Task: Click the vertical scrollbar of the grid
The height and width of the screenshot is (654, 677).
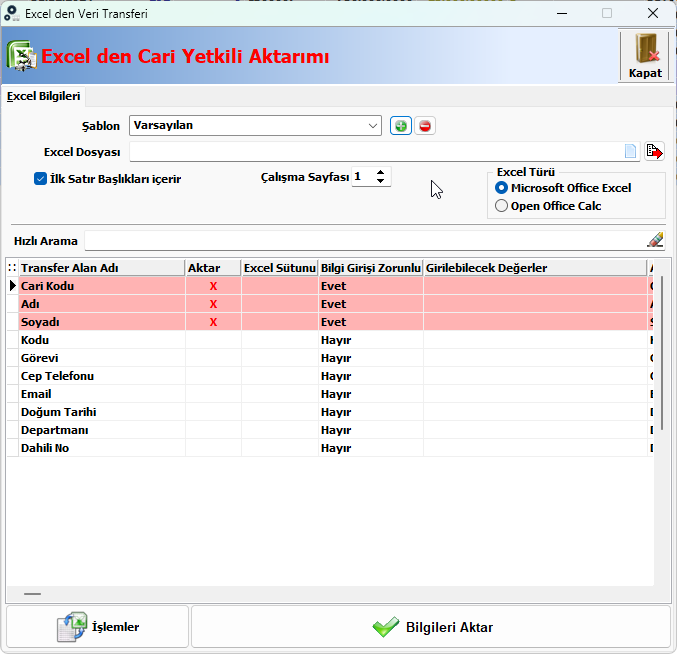Action: click(662, 352)
